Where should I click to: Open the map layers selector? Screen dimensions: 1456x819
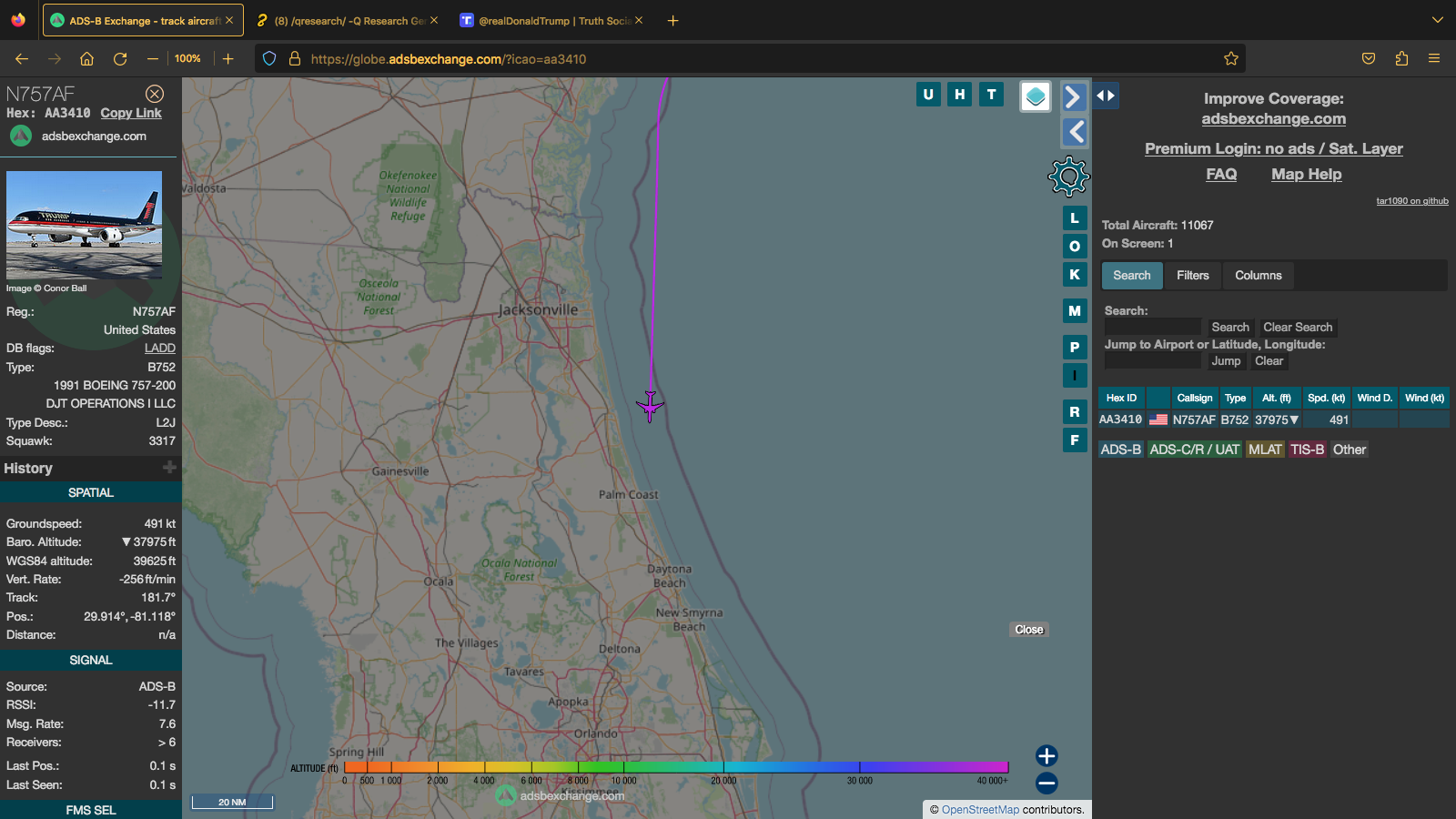(1036, 96)
